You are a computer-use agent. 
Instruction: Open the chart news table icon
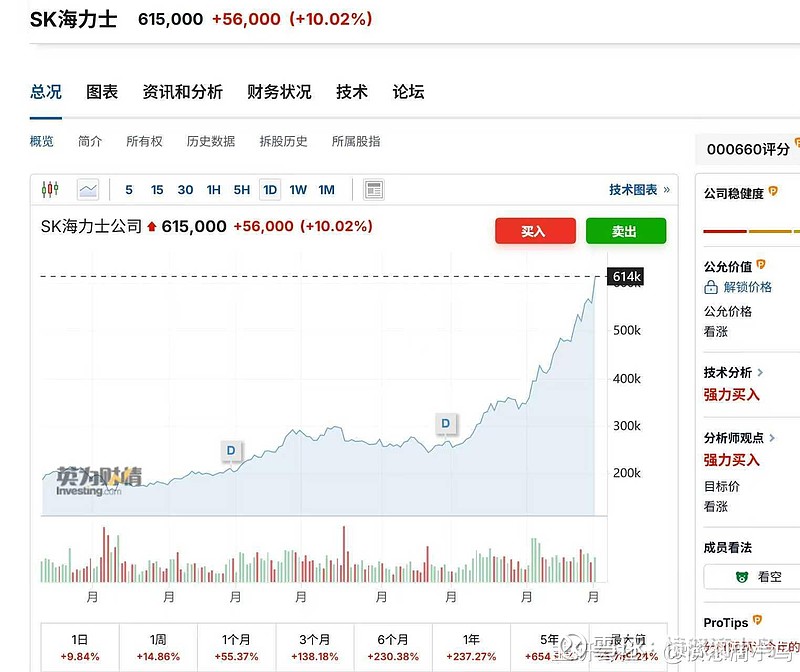(373, 189)
